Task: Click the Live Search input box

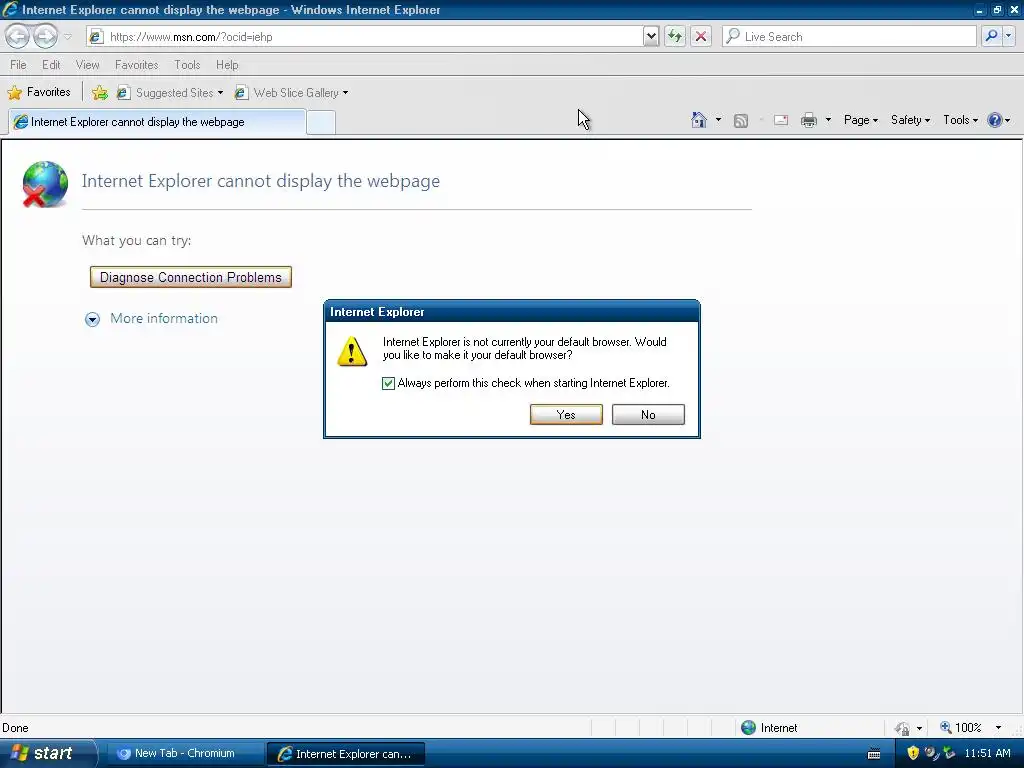Action: [x=849, y=37]
